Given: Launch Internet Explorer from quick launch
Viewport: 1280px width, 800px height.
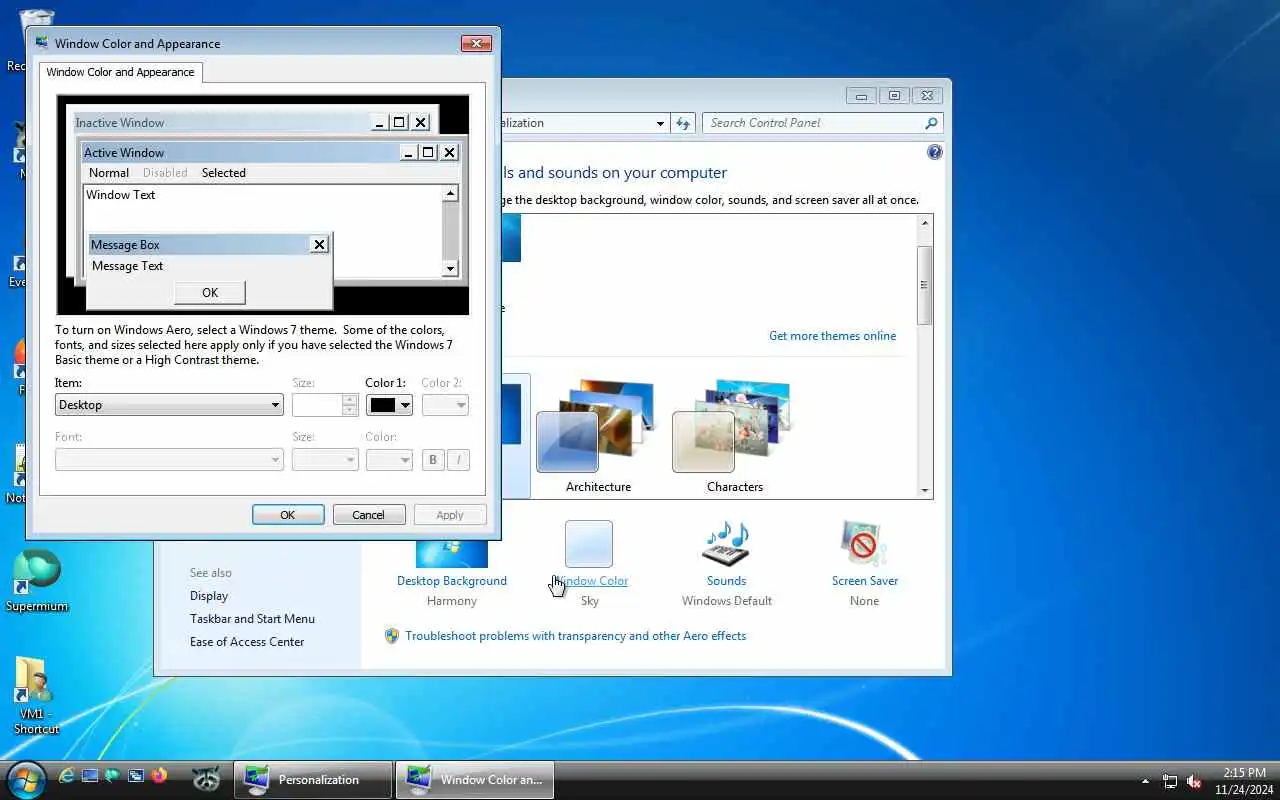Looking at the screenshot, I should pyautogui.click(x=67, y=775).
